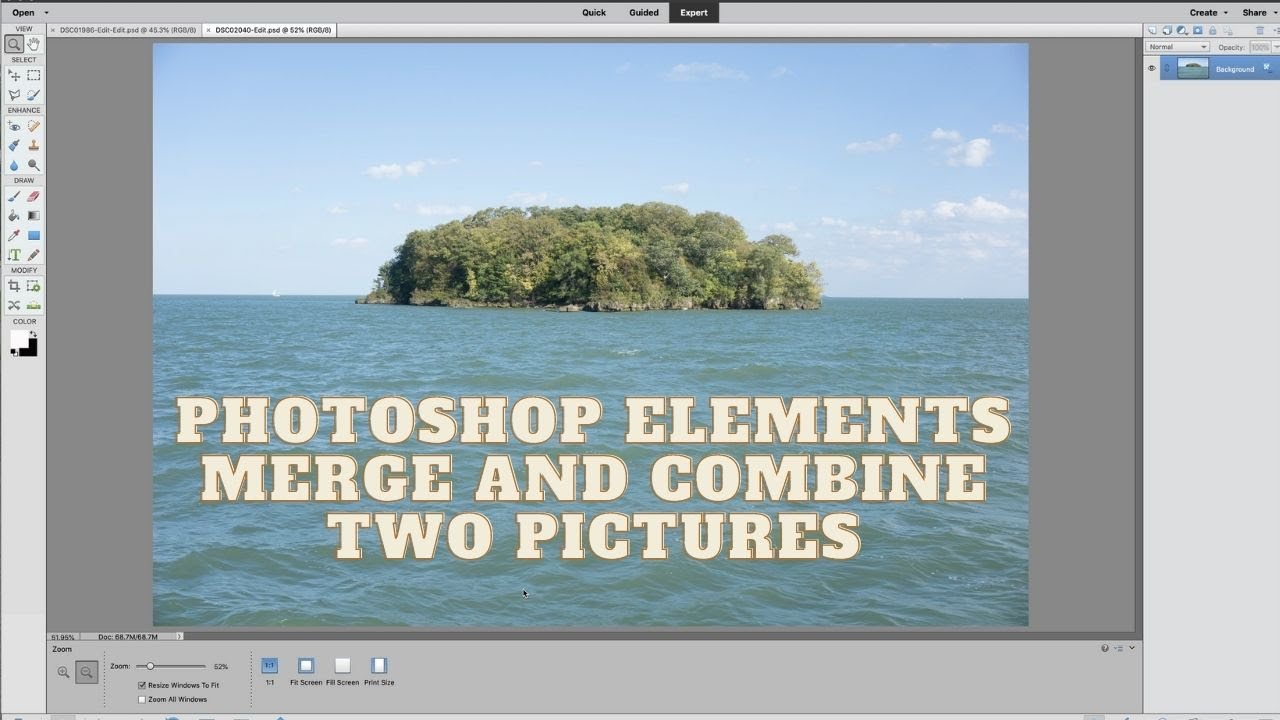The height and width of the screenshot is (720, 1280).
Task: Reset default foreground and background colors
Action: click(14, 352)
